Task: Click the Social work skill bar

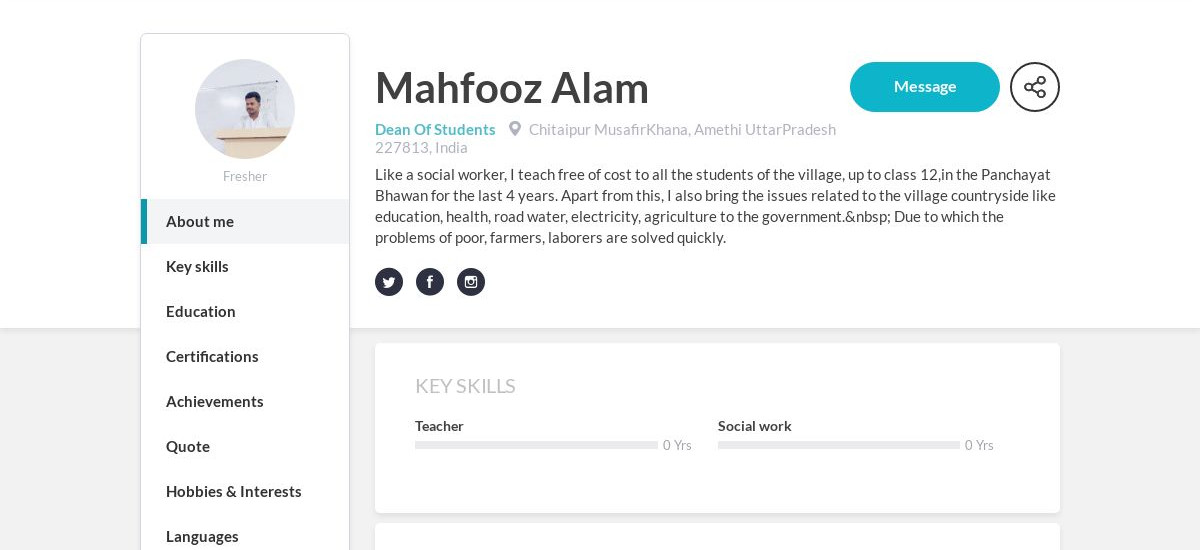Action: (x=839, y=445)
